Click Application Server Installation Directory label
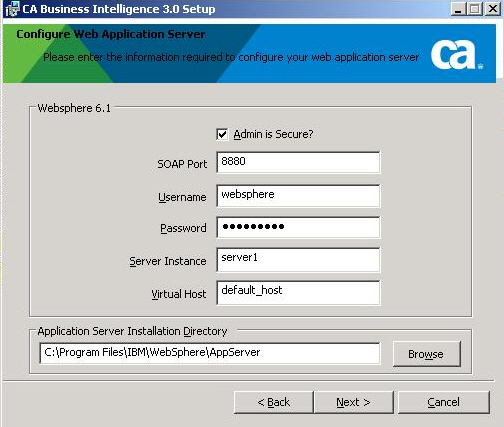The width and height of the screenshot is (504, 427). [x=132, y=331]
